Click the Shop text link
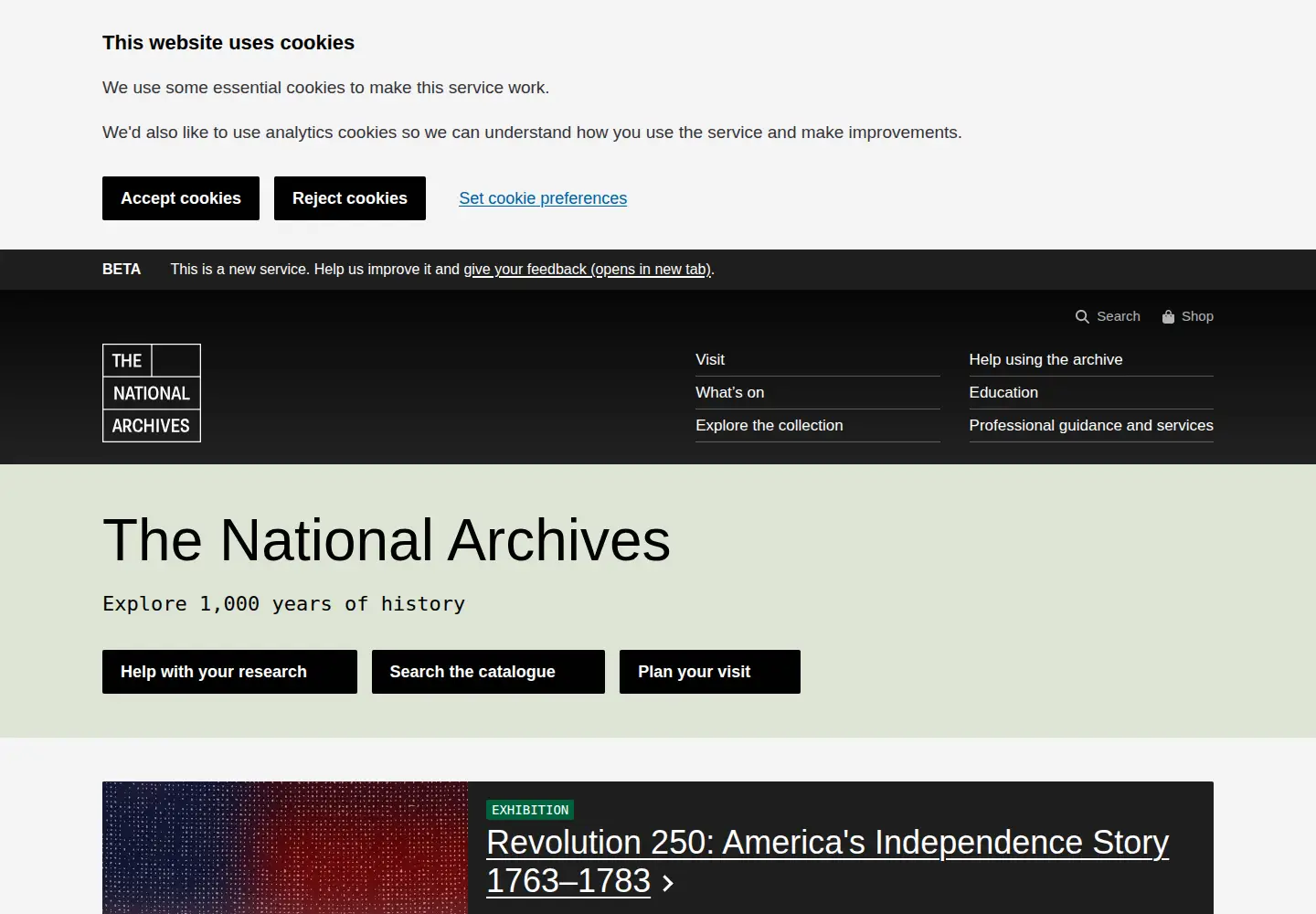This screenshot has width=1316, height=914. [1197, 316]
